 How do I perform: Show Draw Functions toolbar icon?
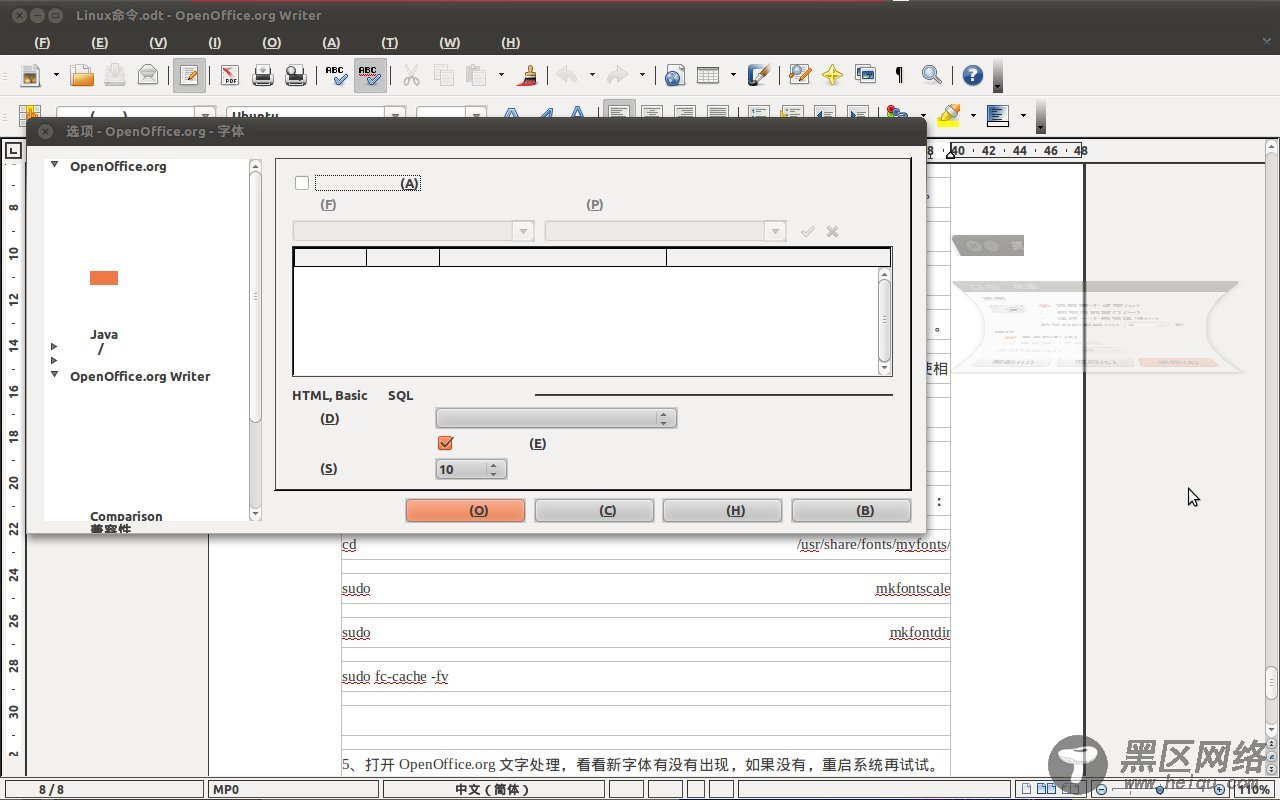[759, 75]
